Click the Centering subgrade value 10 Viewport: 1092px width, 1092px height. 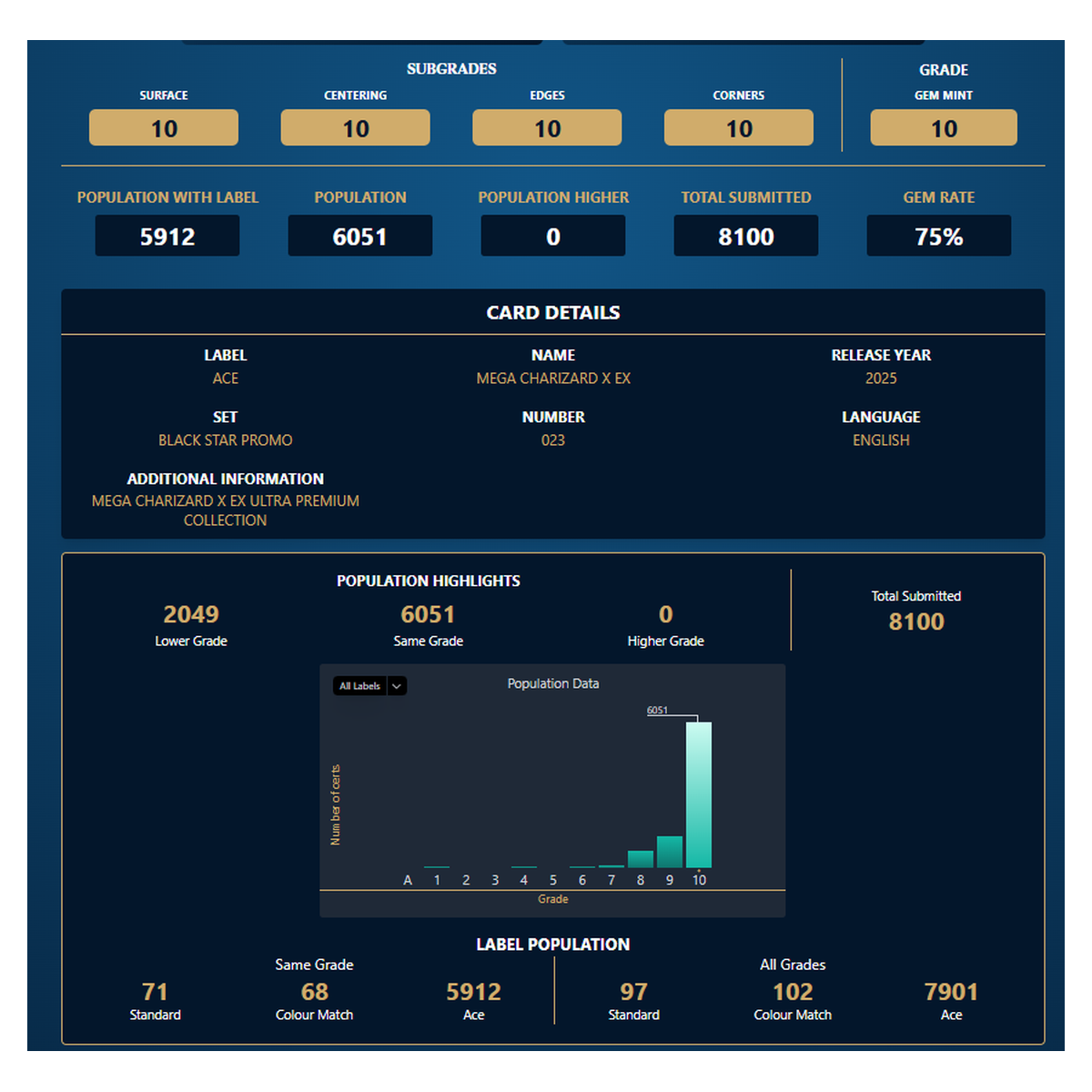click(356, 128)
